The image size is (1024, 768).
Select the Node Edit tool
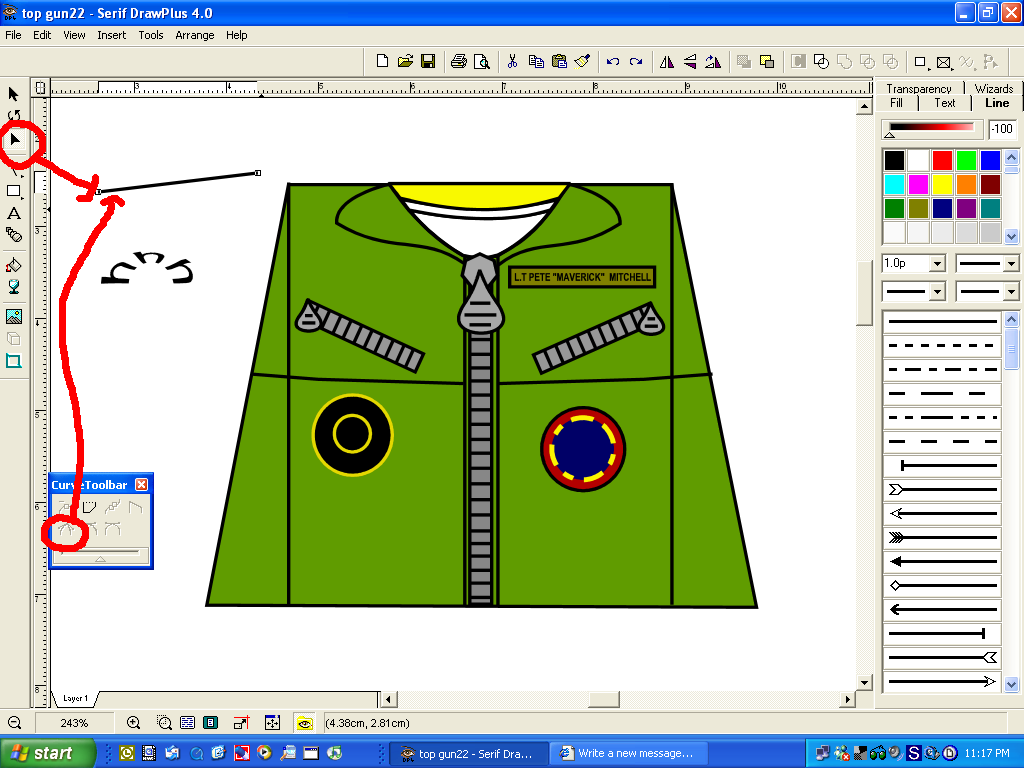(x=13, y=140)
